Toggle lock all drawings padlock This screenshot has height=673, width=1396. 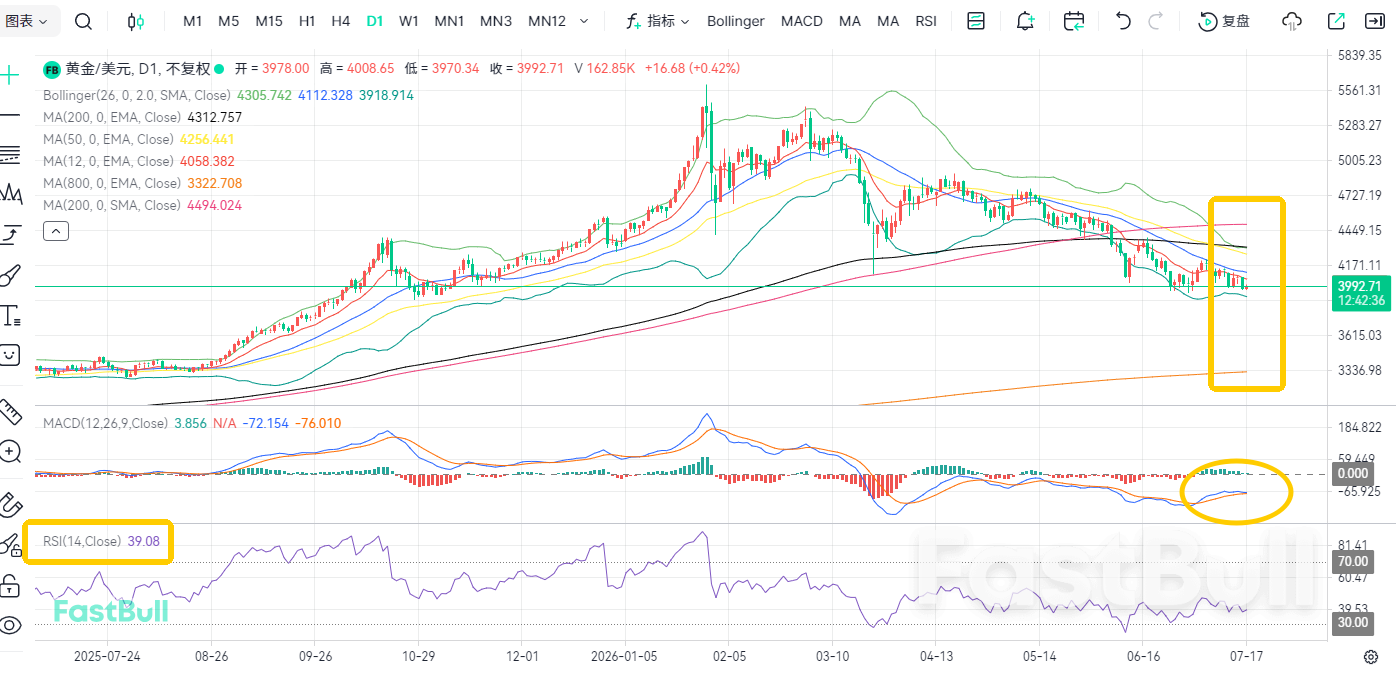10,584
